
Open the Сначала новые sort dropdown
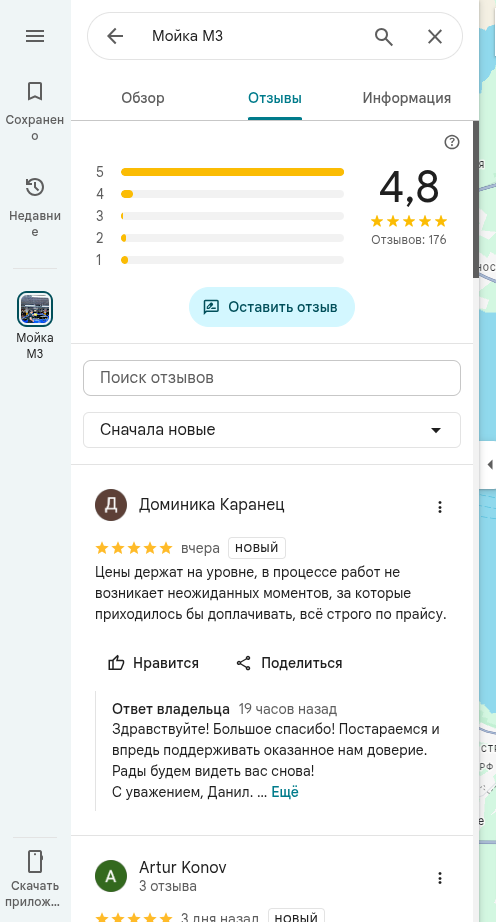tap(272, 430)
